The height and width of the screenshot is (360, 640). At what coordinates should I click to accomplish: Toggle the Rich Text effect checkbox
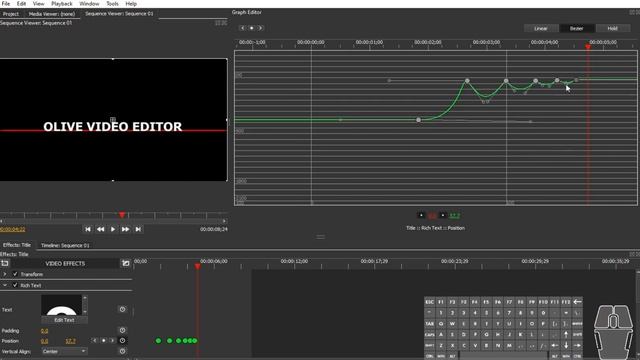tap(15, 285)
